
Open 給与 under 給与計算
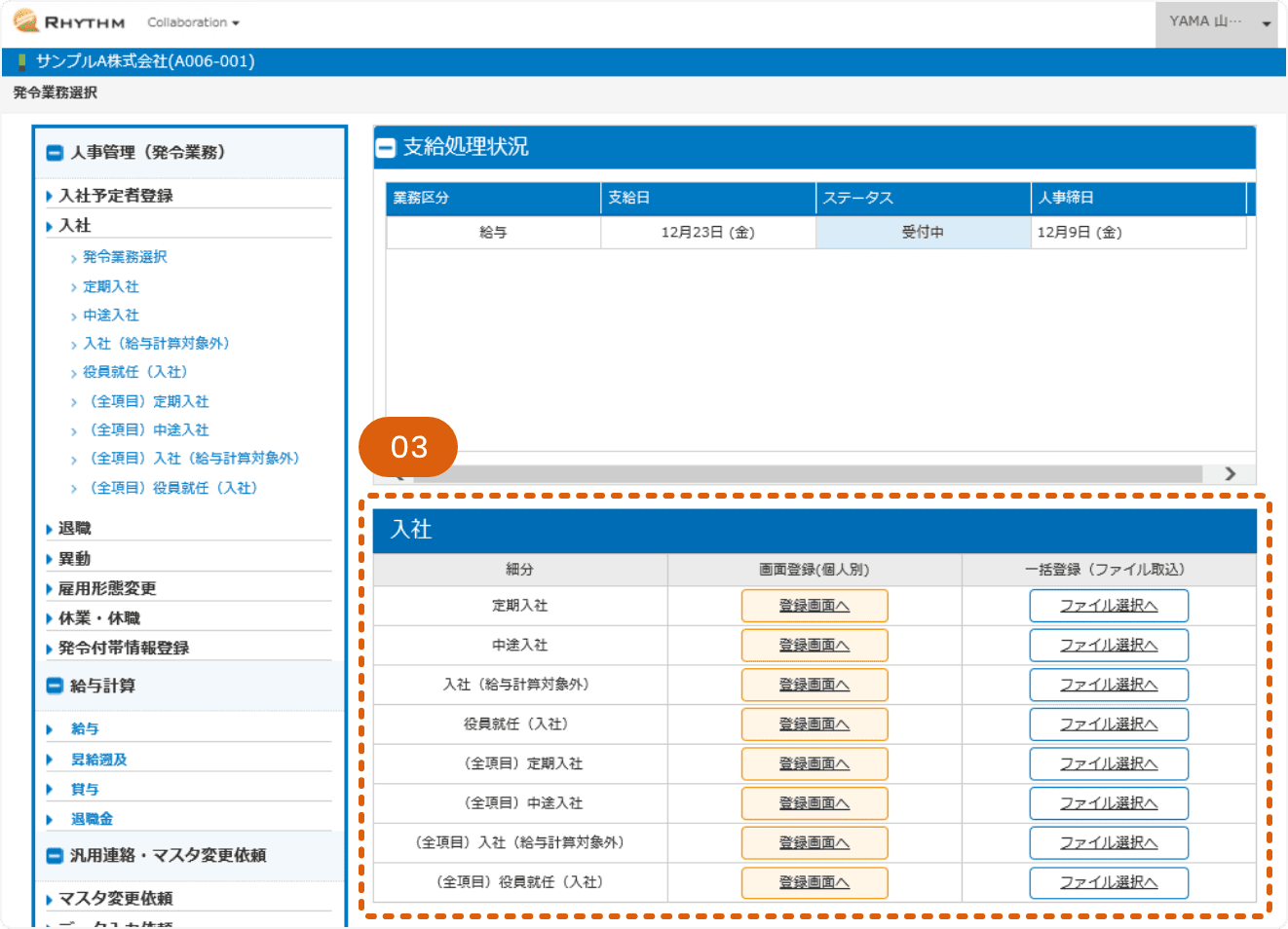pyautogui.click(x=85, y=729)
